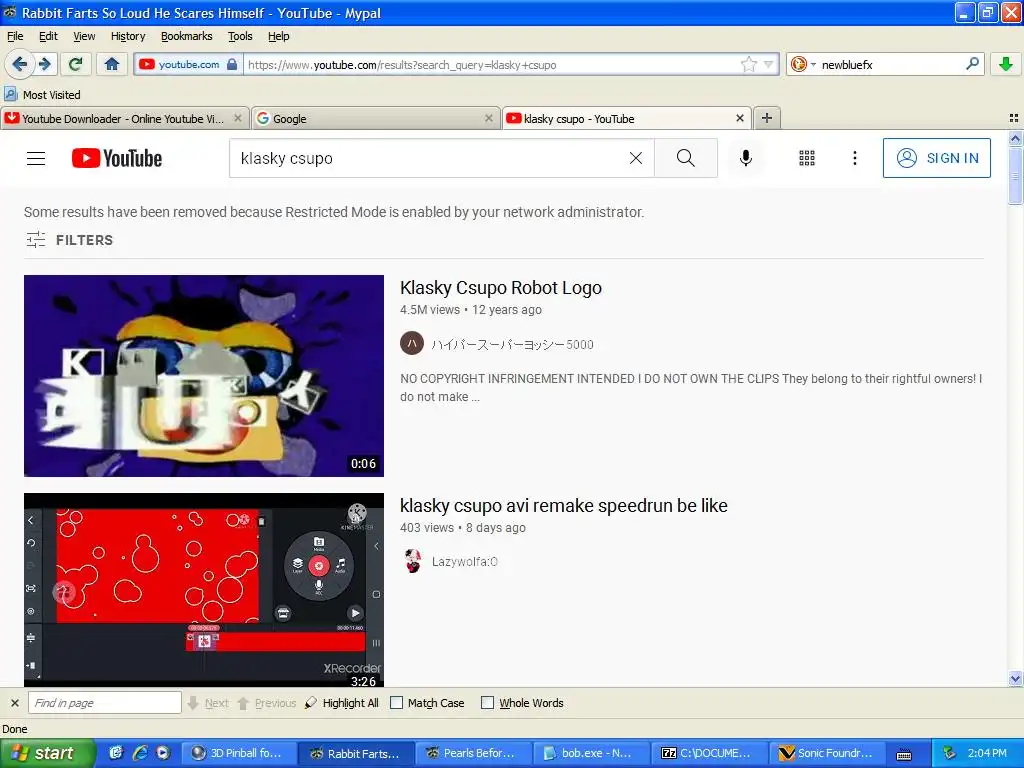Open the File menu
Viewport: 1024px width, 768px height.
click(15, 36)
